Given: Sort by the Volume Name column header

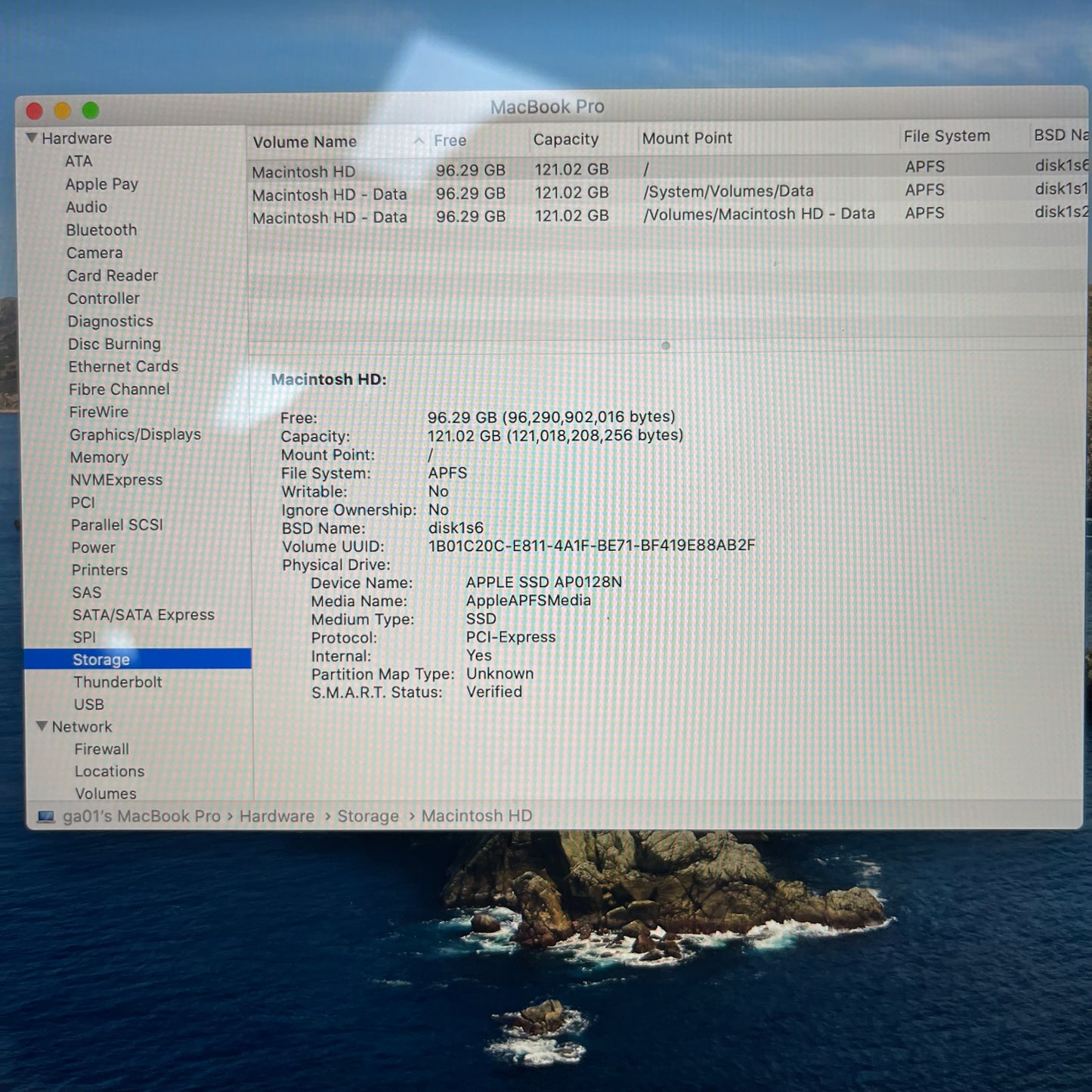Looking at the screenshot, I should (x=305, y=141).
